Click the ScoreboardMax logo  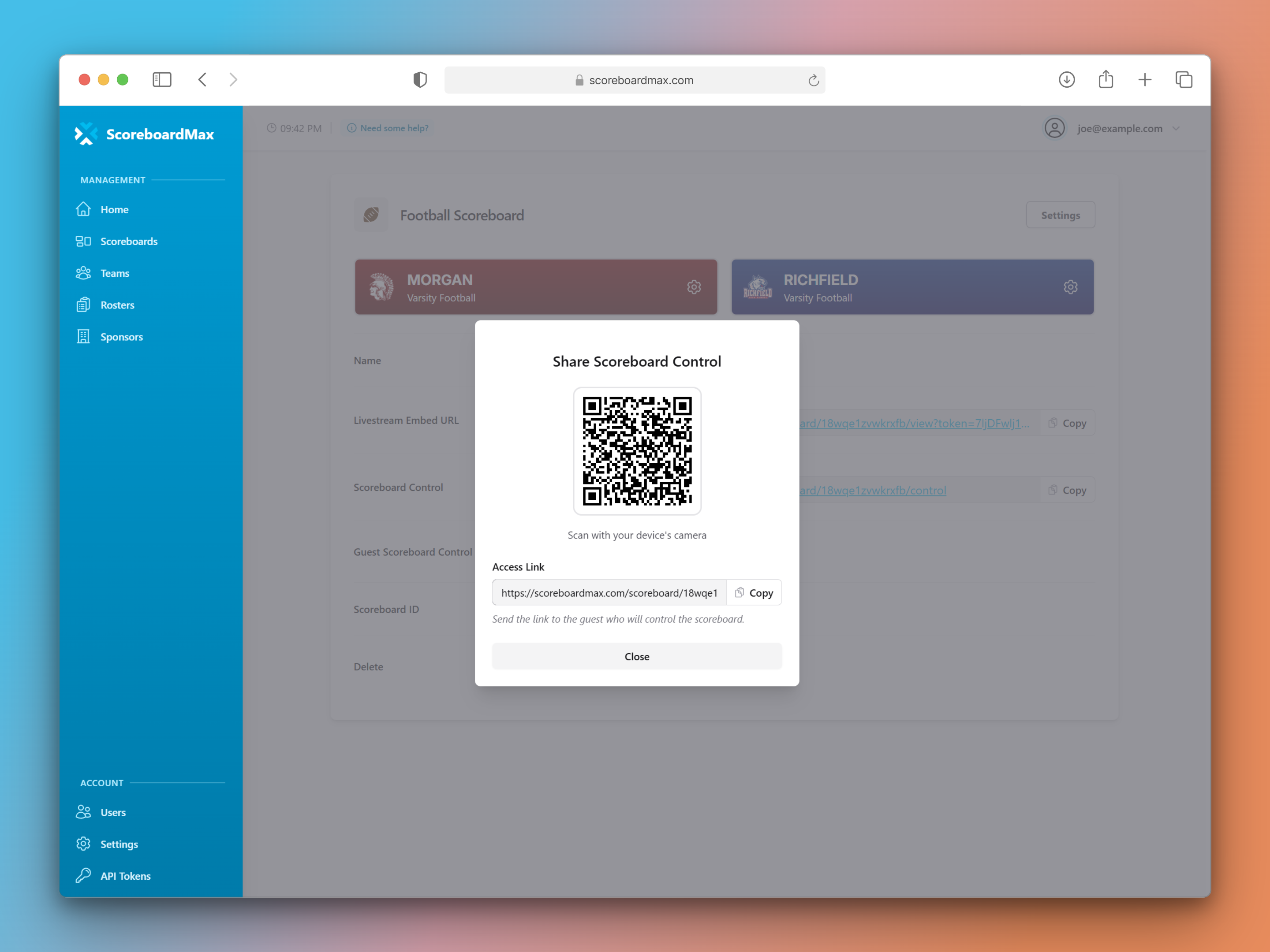(143, 134)
